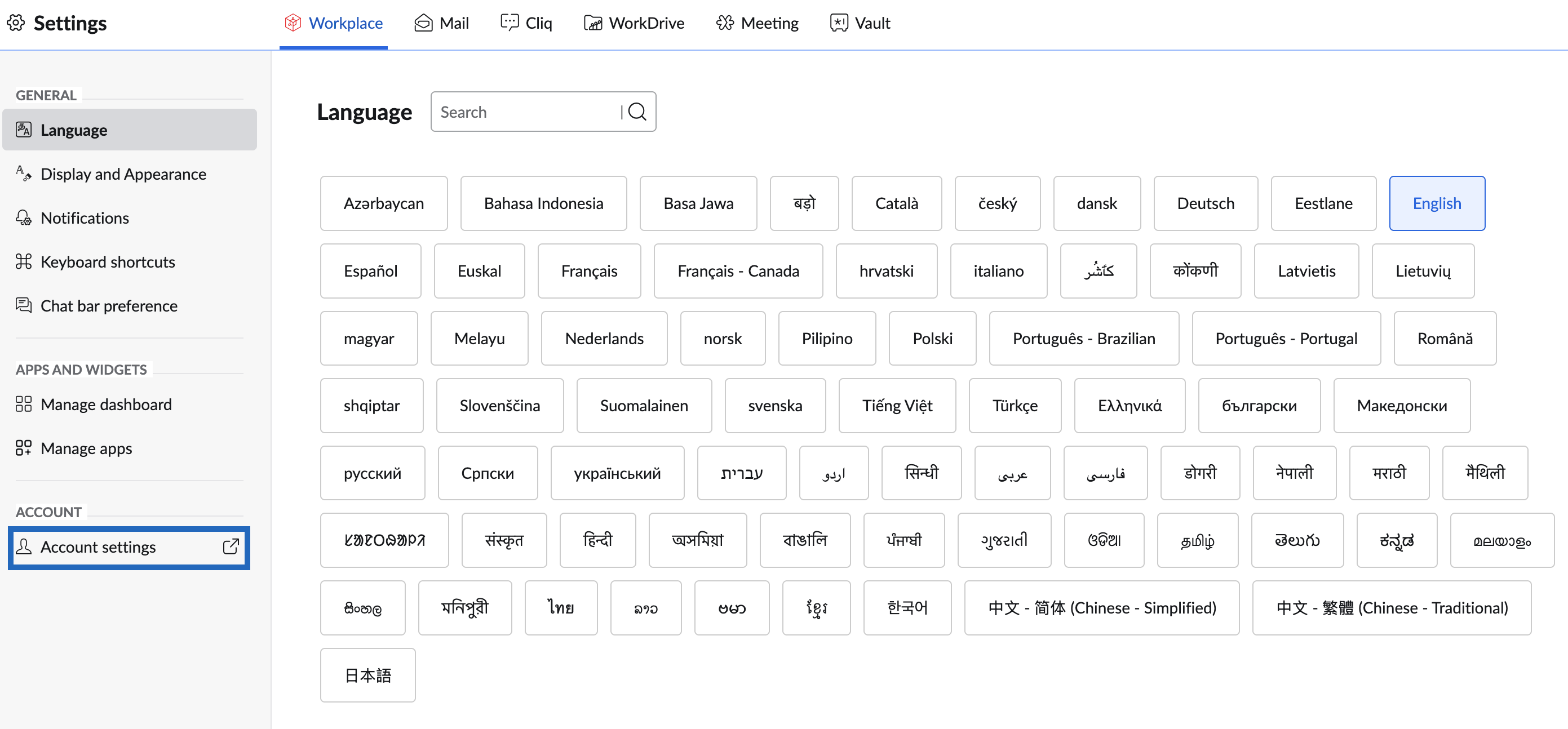Choose Bahasa Indonesia language
Screen dimensions: 1568x729
[543, 203]
